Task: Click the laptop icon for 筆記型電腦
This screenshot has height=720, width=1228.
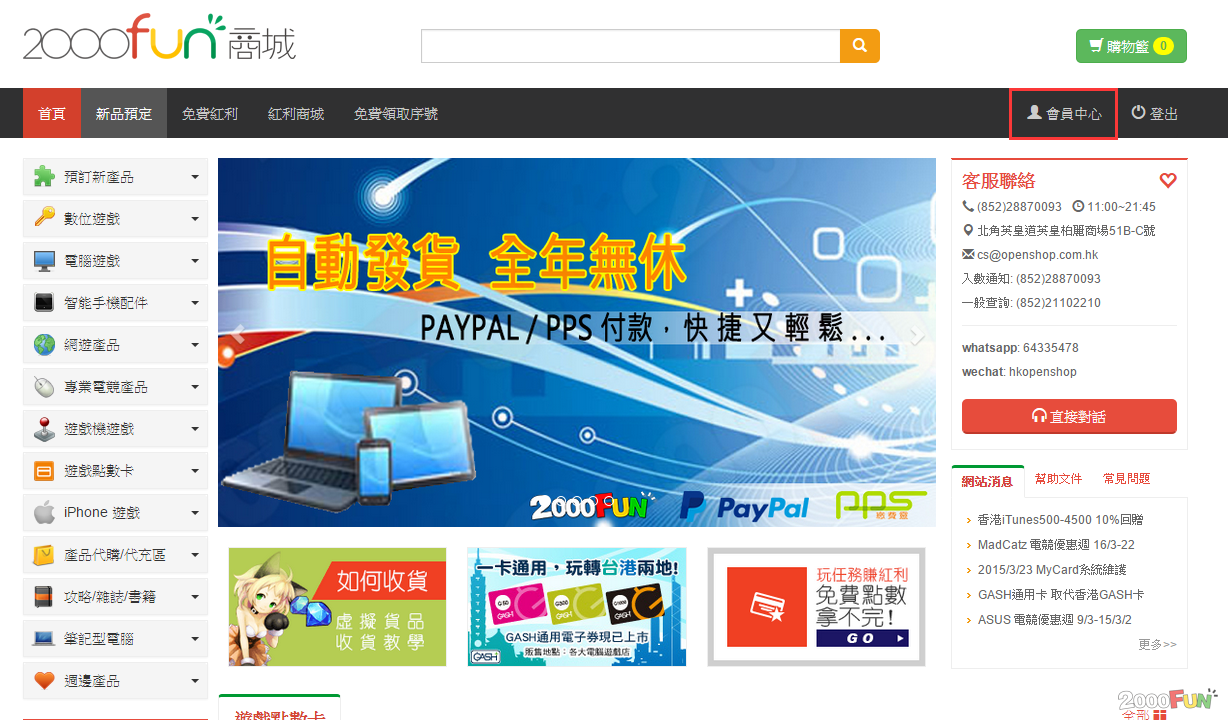Action: tap(44, 639)
